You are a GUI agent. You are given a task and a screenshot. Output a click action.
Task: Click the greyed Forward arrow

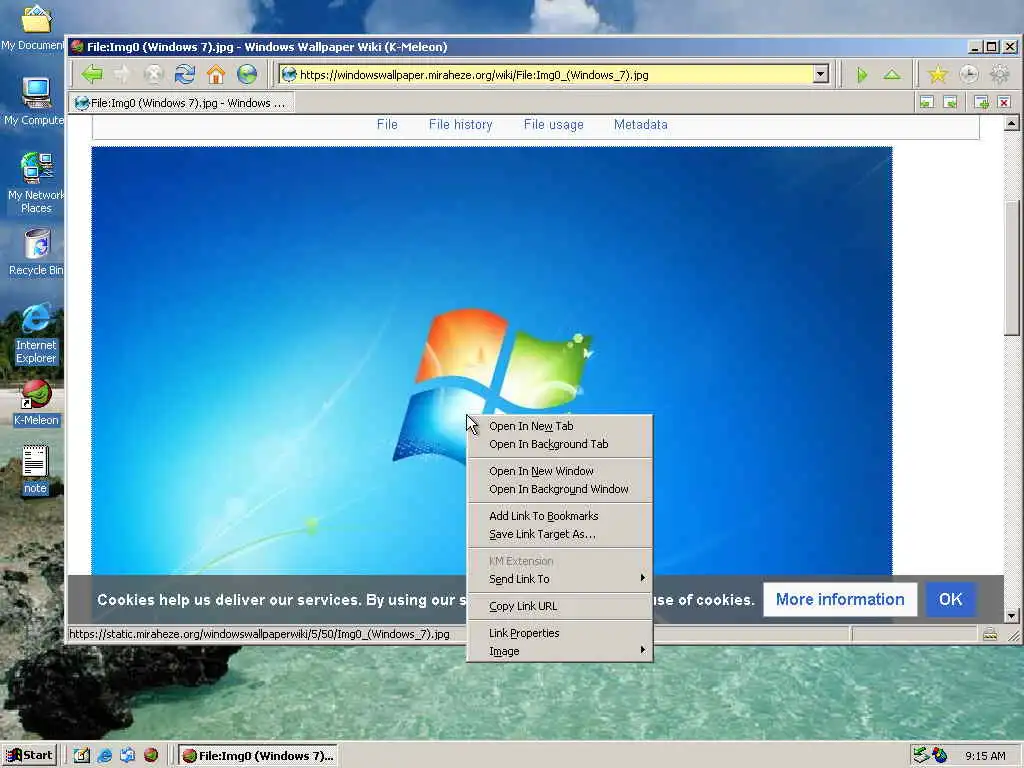[x=122, y=74]
